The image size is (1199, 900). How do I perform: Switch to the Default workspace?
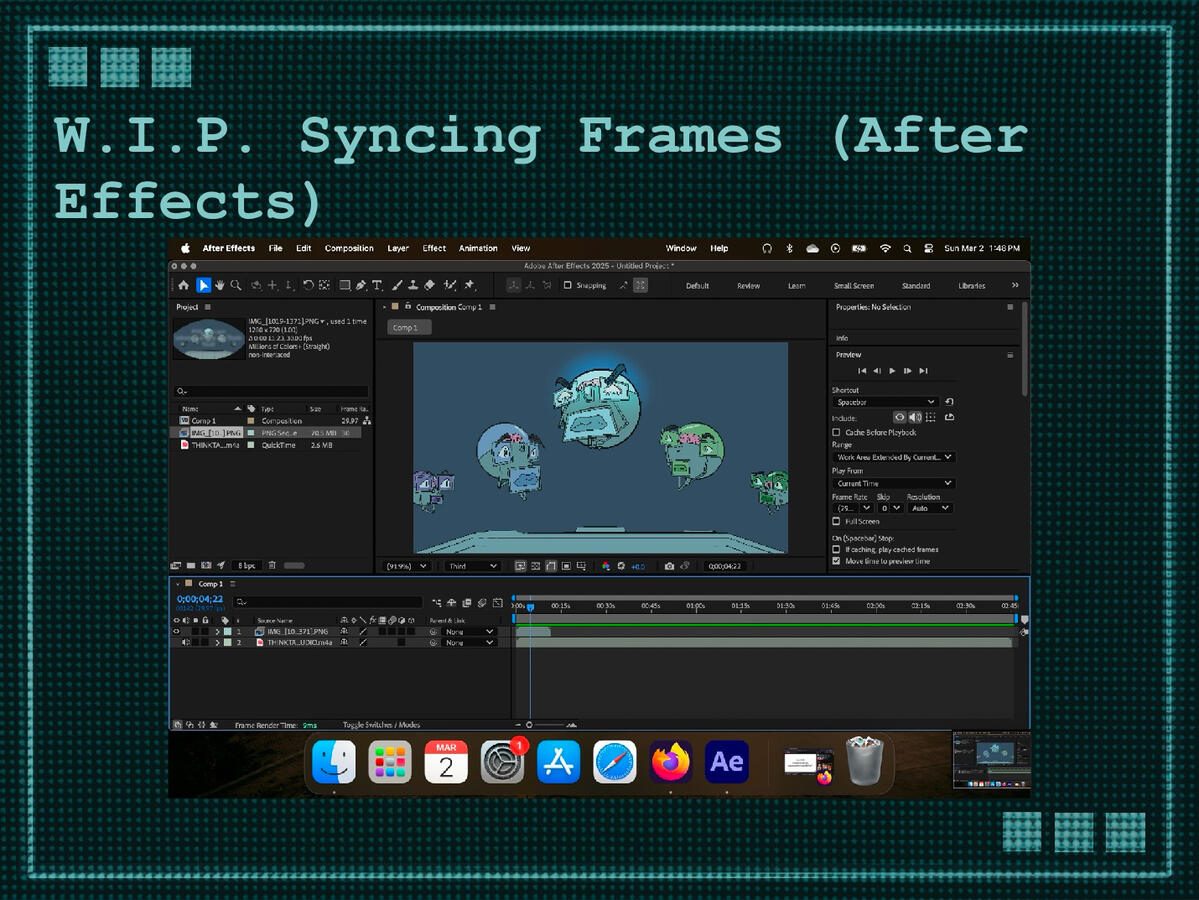(696, 285)
